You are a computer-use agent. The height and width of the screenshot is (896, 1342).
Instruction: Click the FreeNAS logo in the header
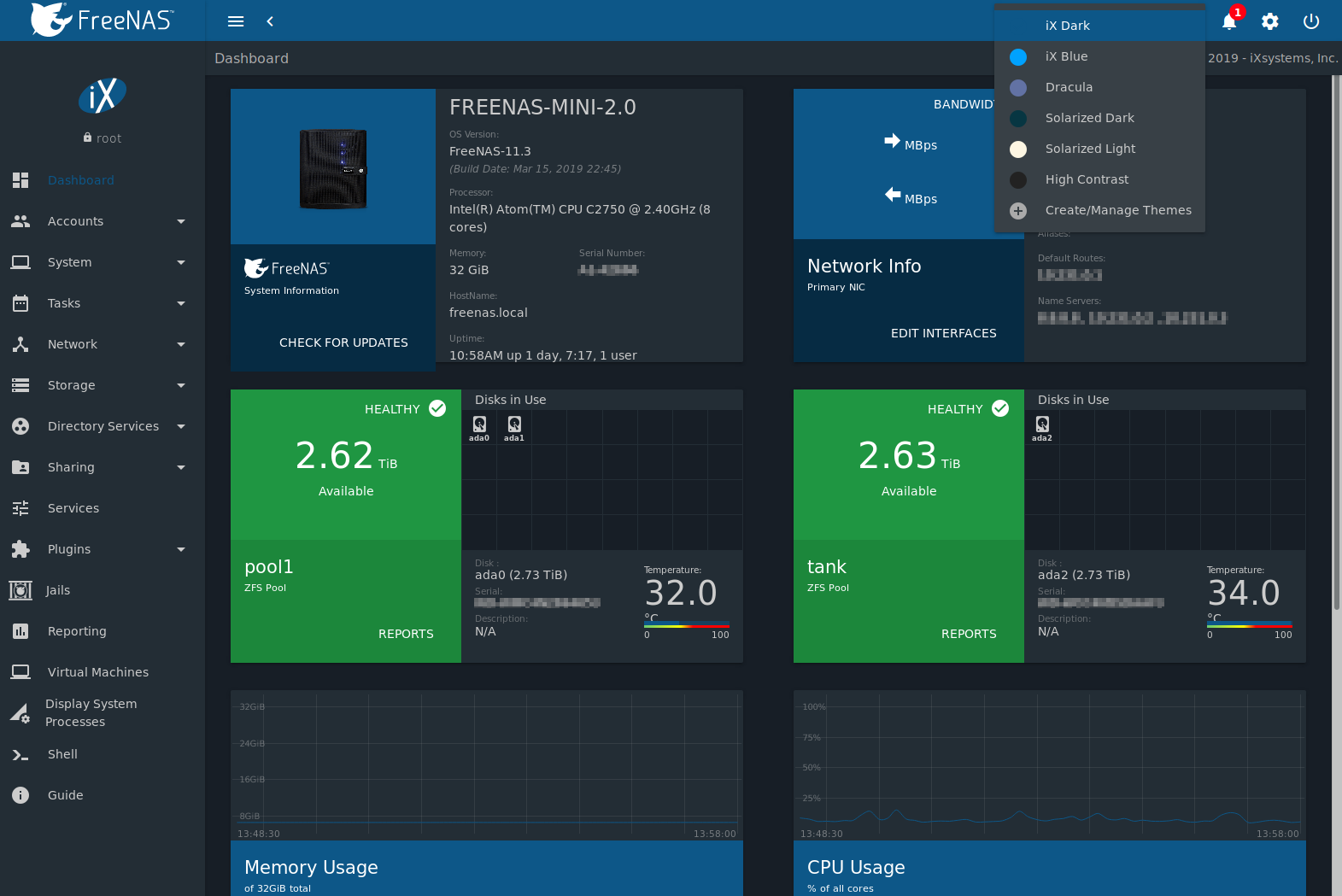[103, 20]
